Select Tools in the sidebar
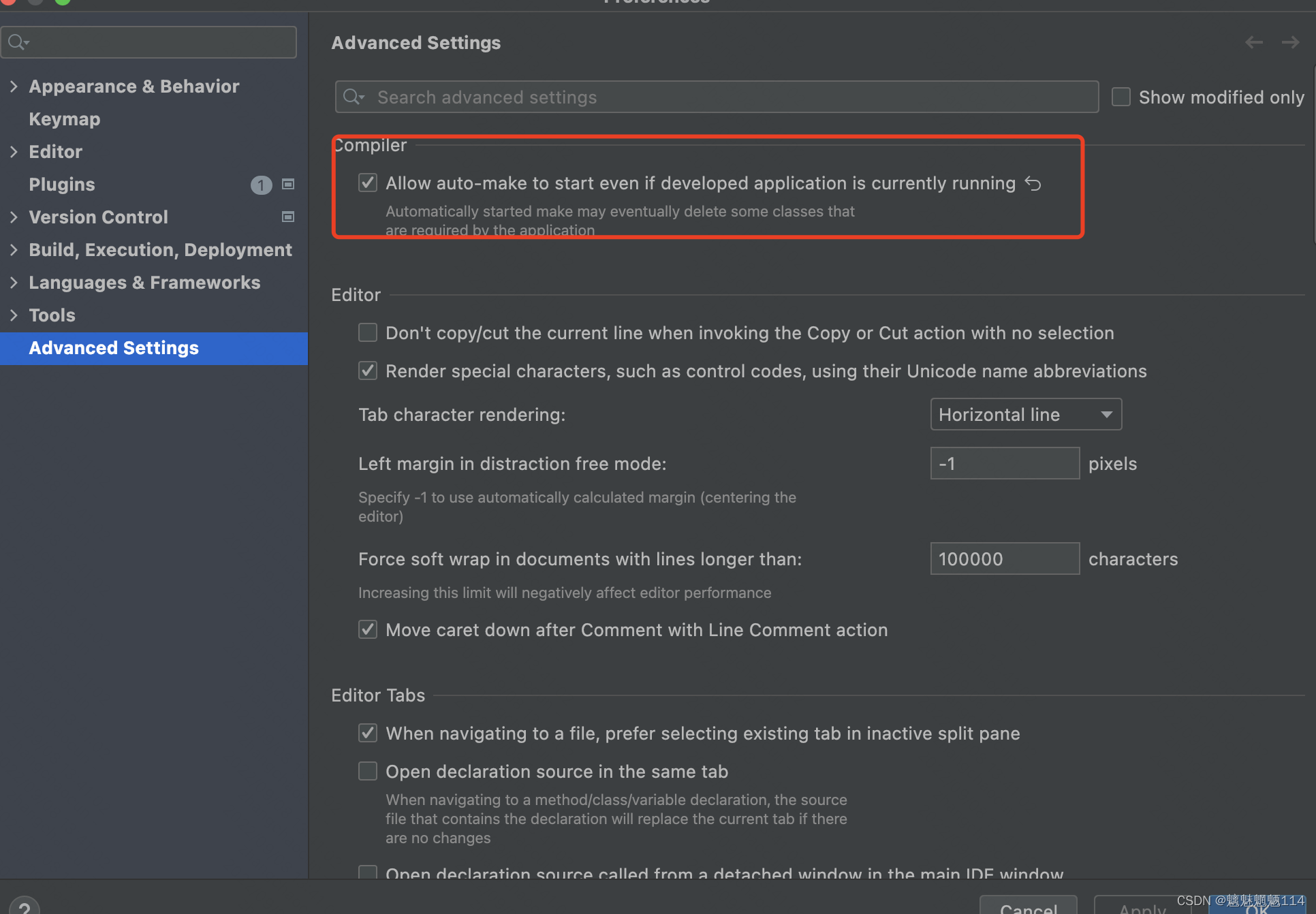This screenshot has height=914, width=1316. pos(52,315)
